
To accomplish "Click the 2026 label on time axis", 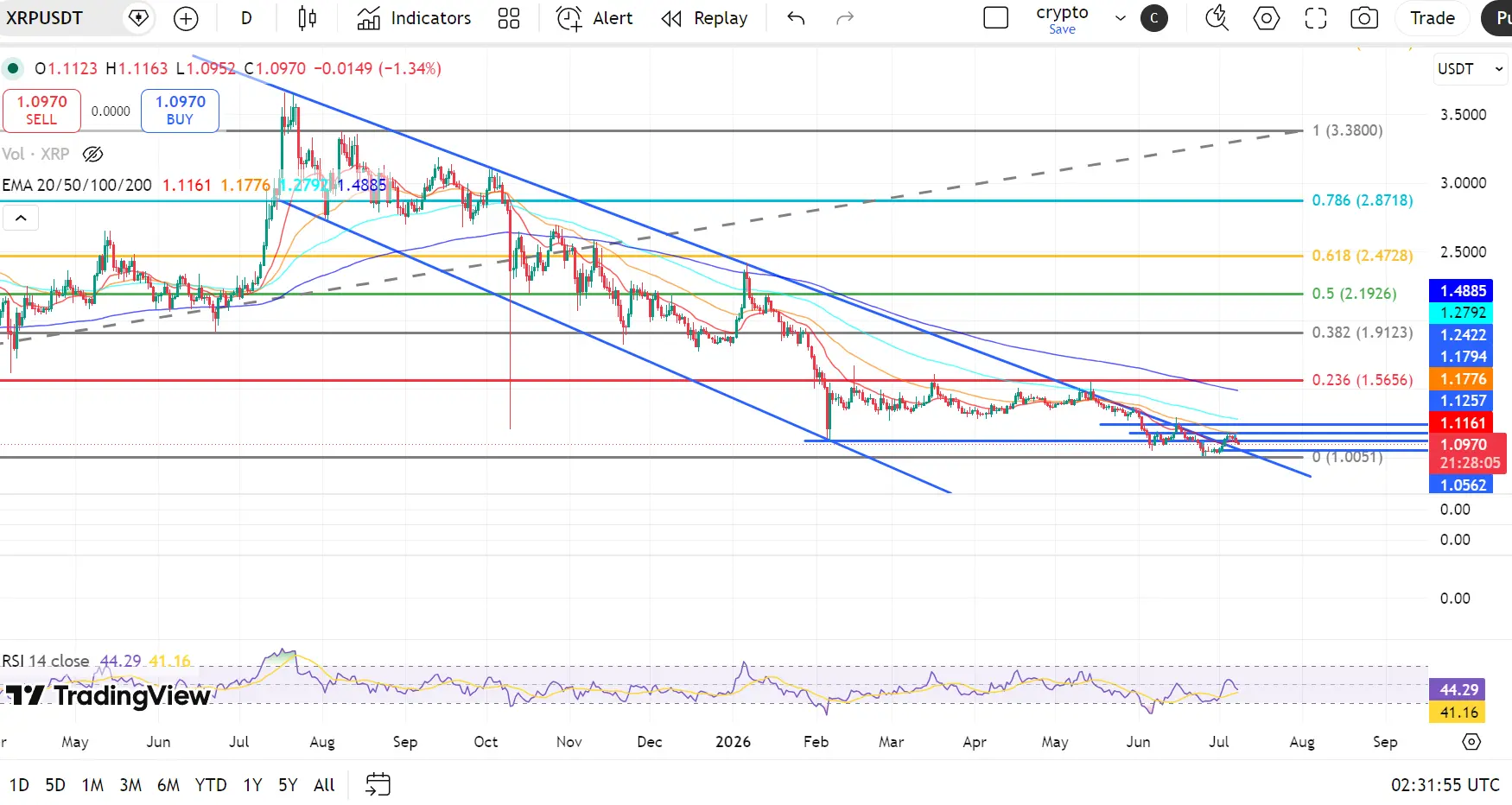I will tap(733, 742).
